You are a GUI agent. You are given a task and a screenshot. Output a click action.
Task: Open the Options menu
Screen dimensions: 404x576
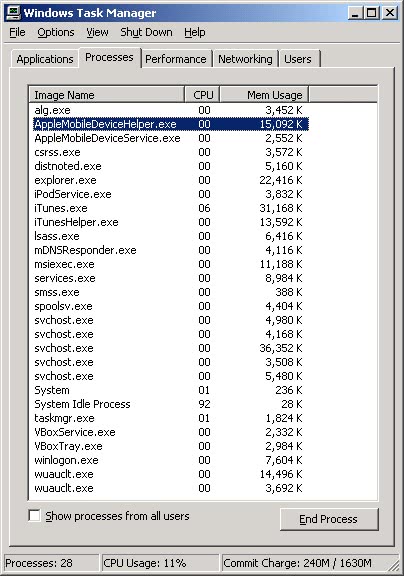click(56, 32)
